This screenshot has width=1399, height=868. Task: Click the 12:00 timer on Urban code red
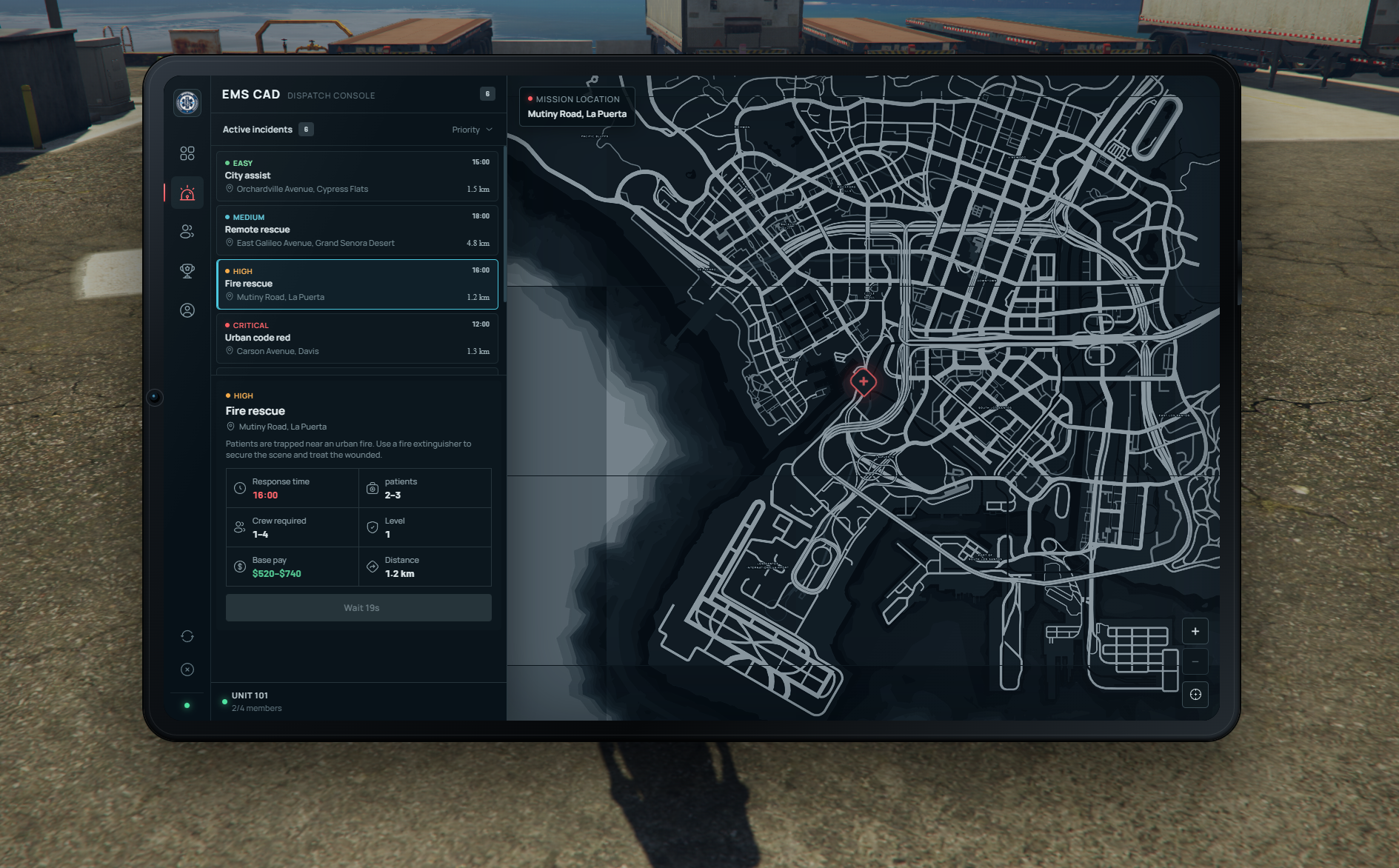(481, 324)
